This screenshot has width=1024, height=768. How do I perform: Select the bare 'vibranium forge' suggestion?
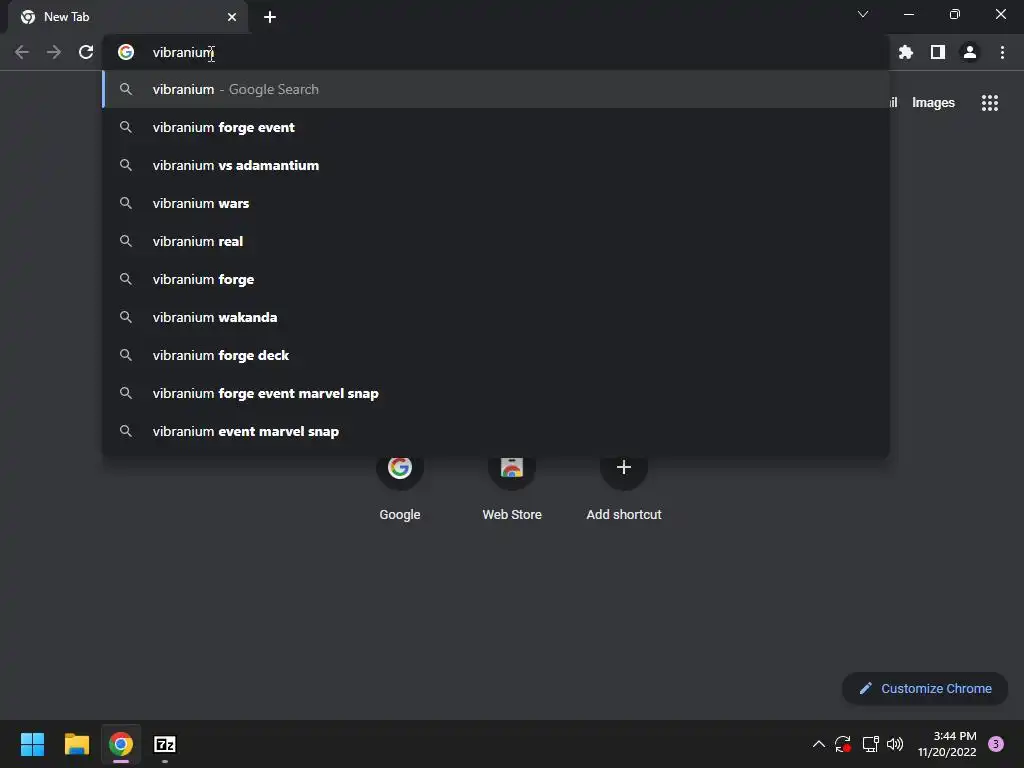coord(496,280)
